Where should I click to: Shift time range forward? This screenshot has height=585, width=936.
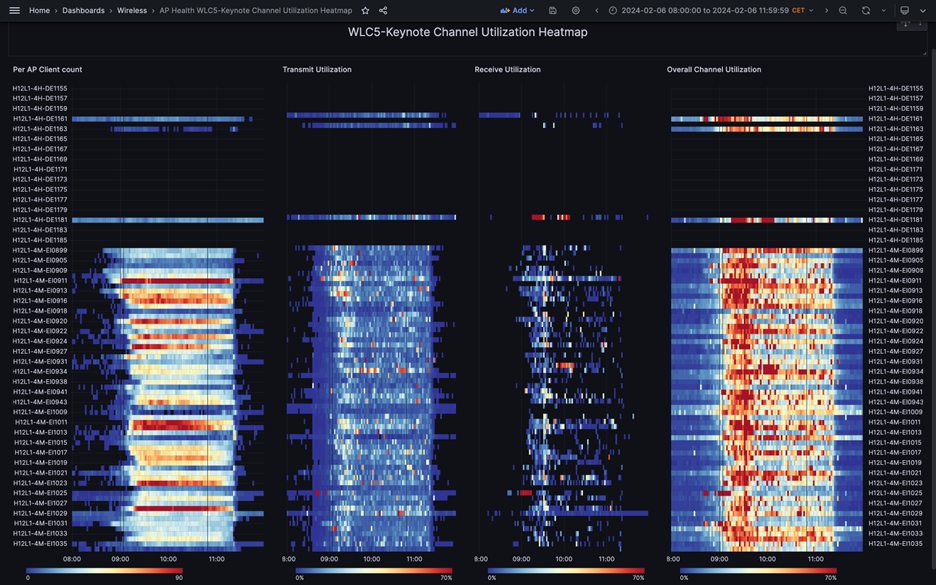(x=826, y=11)
